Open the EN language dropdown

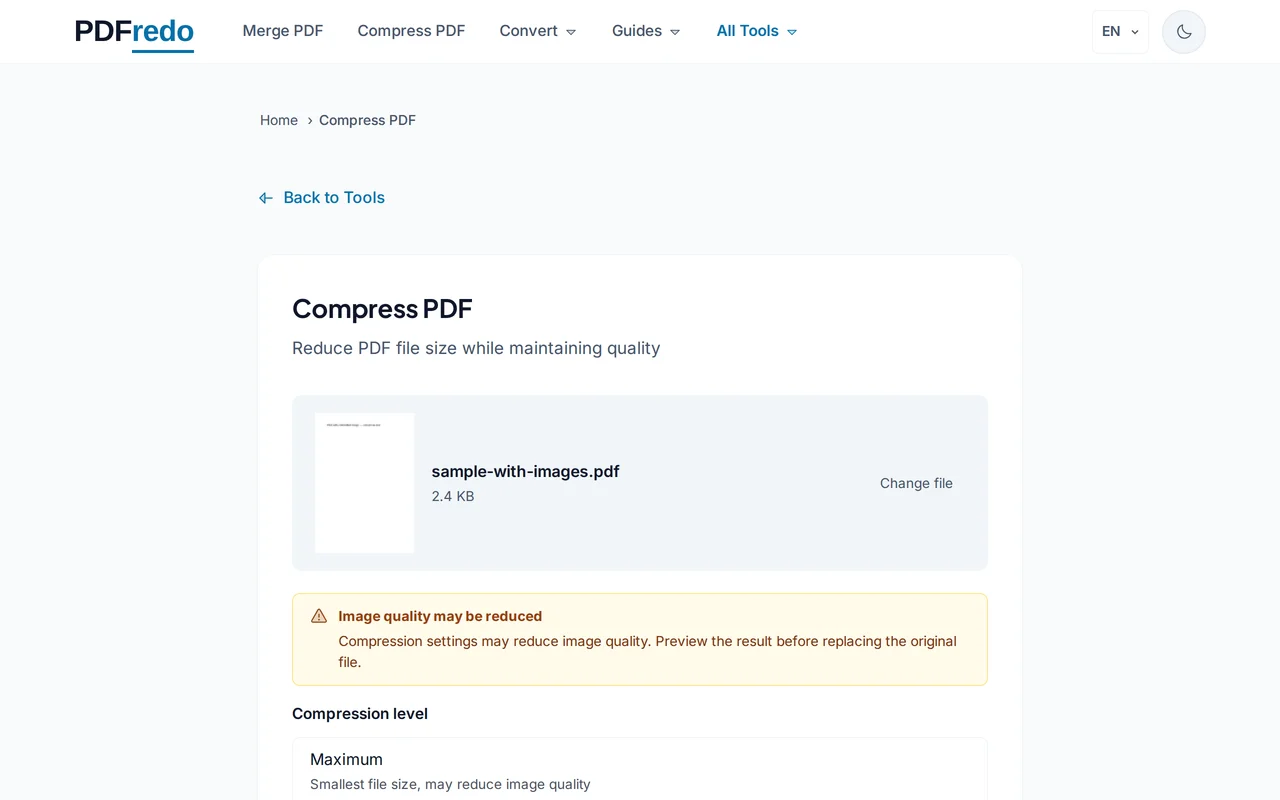pos(1120,31)
